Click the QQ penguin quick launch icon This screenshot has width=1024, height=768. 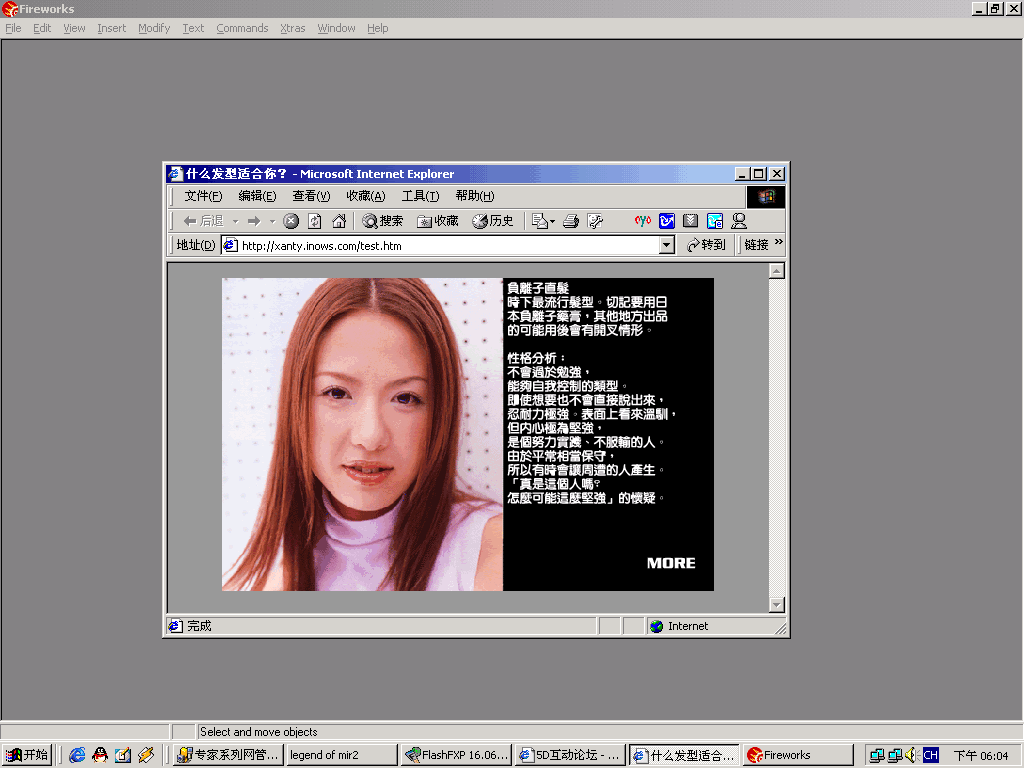click(x=100, y=755)
